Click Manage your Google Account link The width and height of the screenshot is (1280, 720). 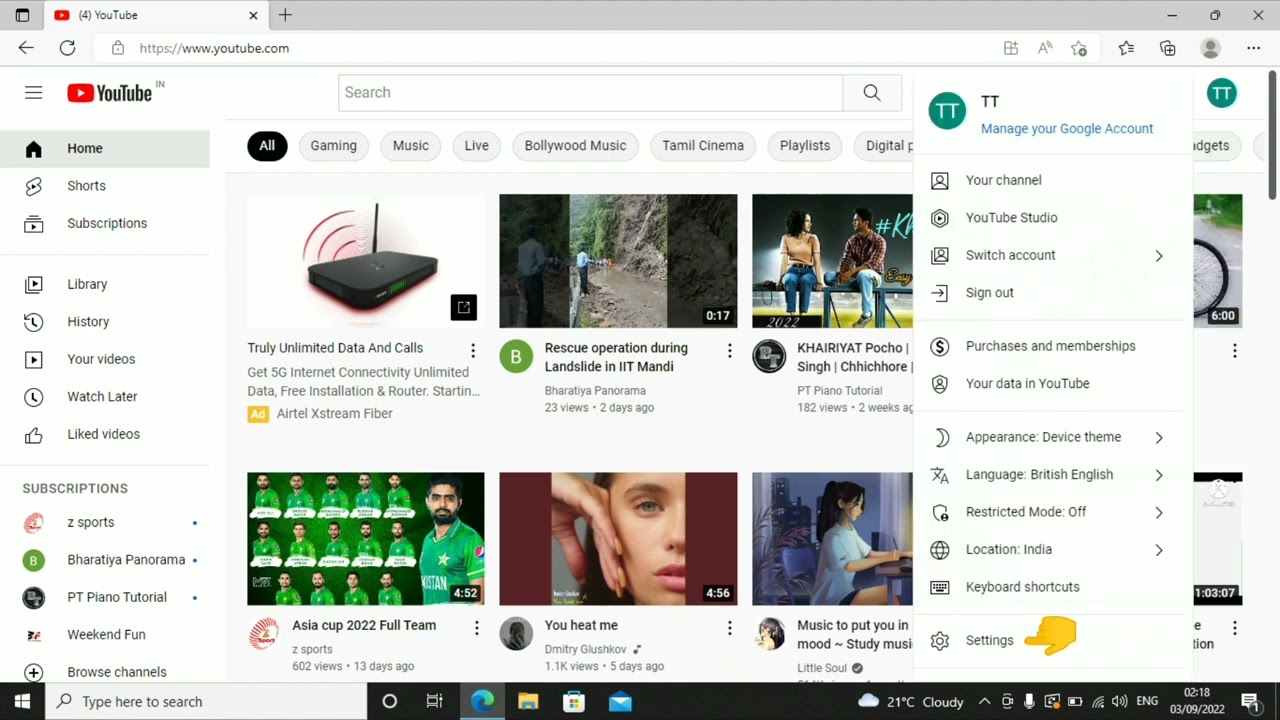coord(1067,129)
